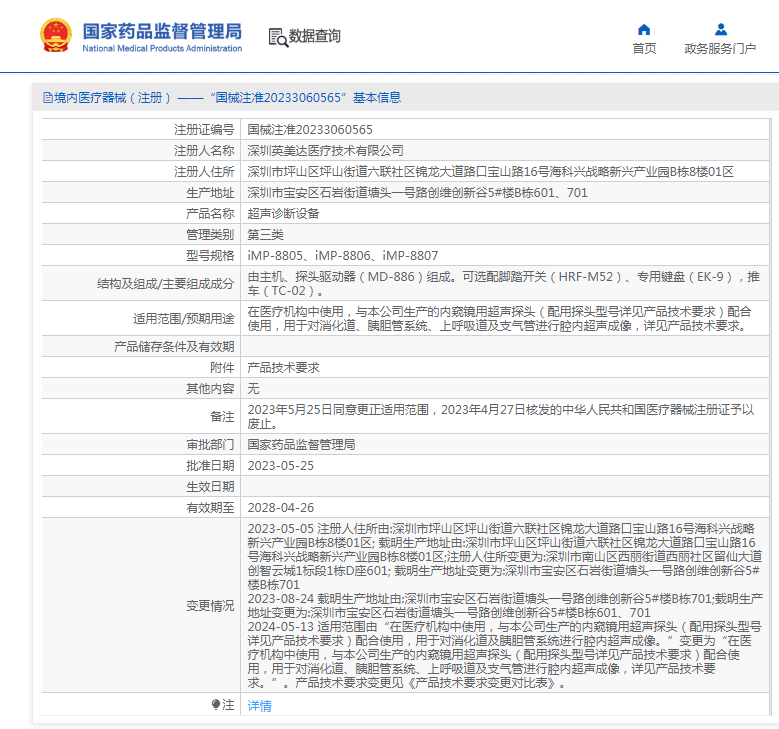The width and height of the screenshot is (779, 729).
Task: Click the 注册证编号 row label
Action: (x=204, y=130)
